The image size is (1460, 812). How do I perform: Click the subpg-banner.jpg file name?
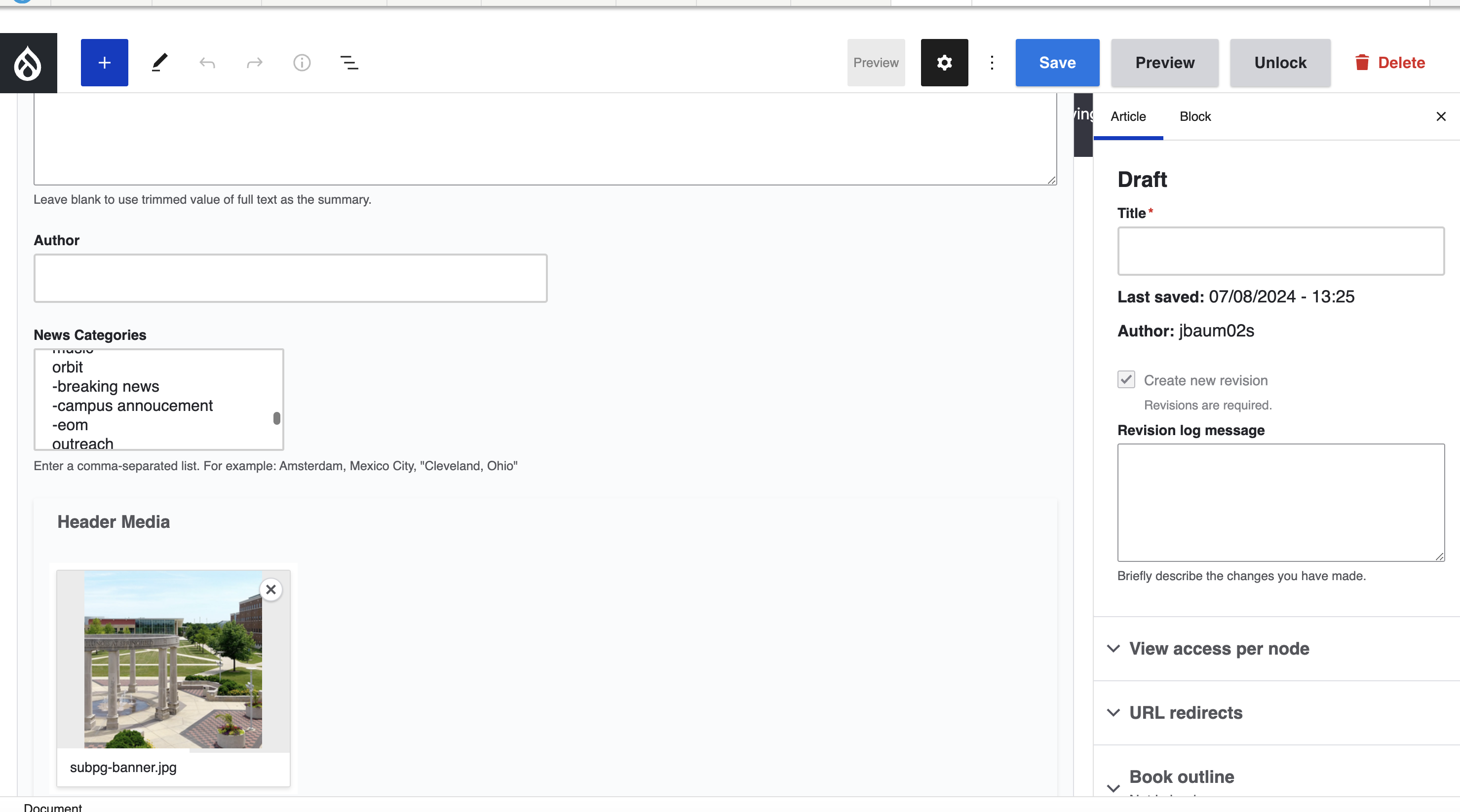tap(123, 767)
